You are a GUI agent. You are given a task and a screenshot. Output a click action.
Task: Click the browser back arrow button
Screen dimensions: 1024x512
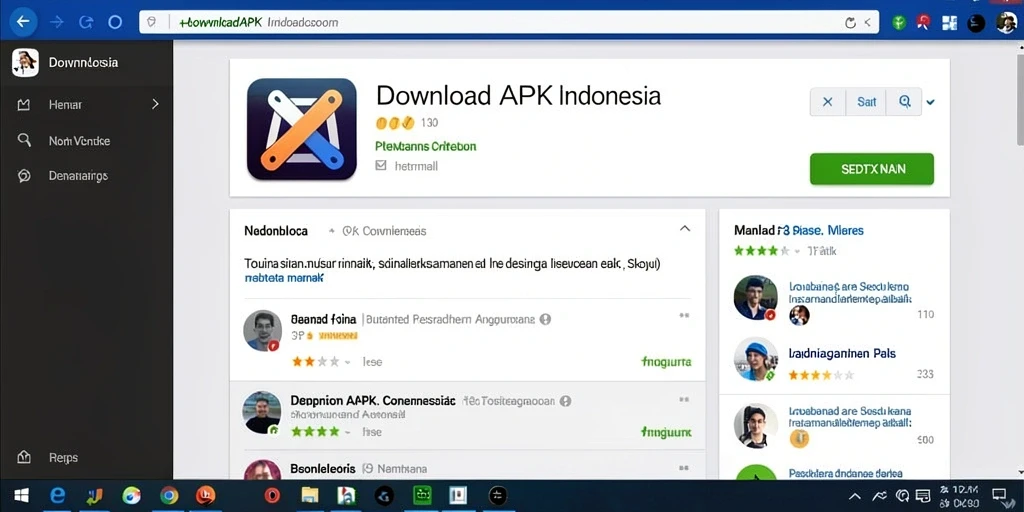[x=23, y=22]
